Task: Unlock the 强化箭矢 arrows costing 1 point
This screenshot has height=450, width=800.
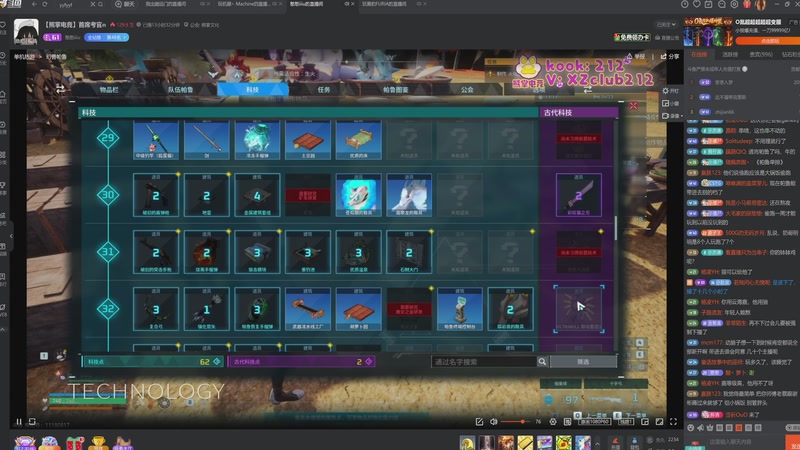Action: coord(207,309)
